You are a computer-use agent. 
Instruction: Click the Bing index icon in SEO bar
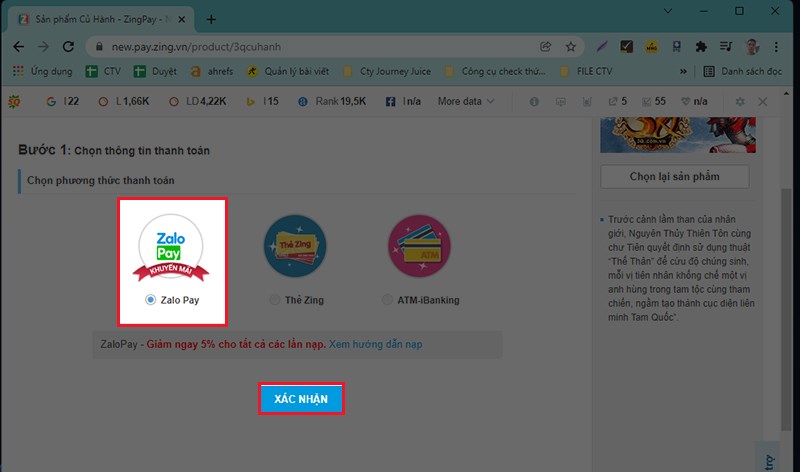251,102
